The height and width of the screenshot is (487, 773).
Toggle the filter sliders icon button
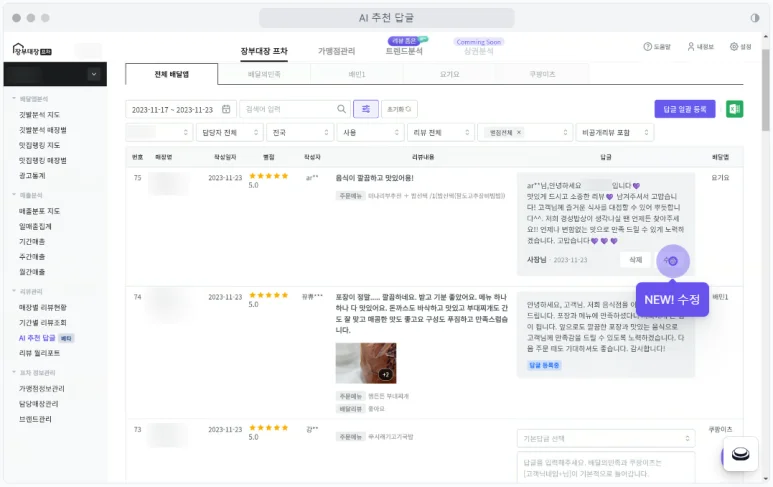pyautogui.click(x=366, y=109)
